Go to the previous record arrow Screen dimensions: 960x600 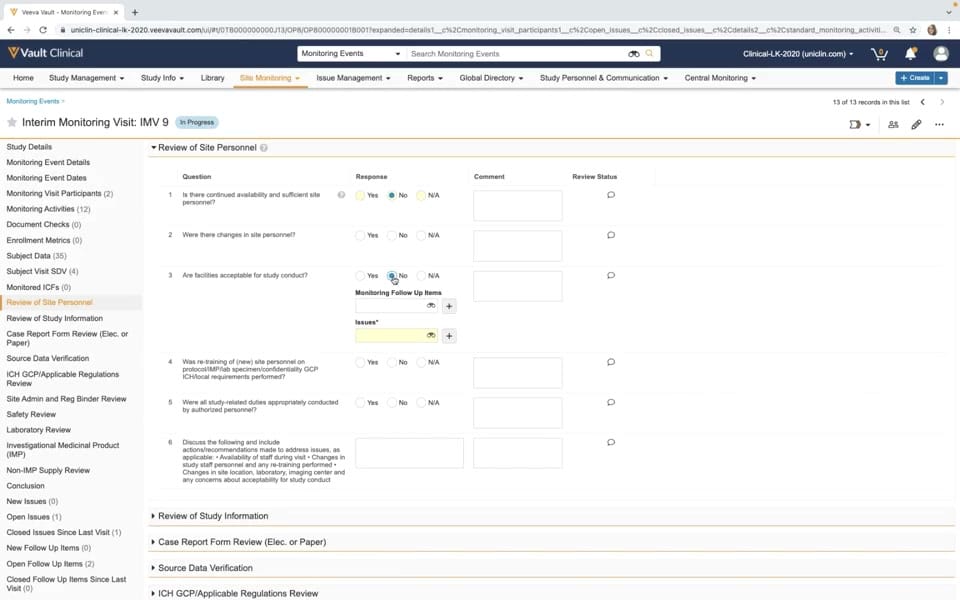(923, 102)
